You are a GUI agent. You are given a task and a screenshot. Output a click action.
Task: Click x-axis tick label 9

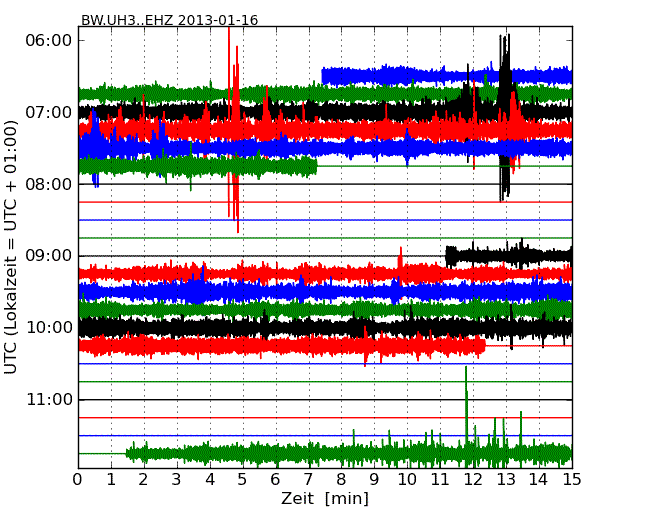pos(374,480)
